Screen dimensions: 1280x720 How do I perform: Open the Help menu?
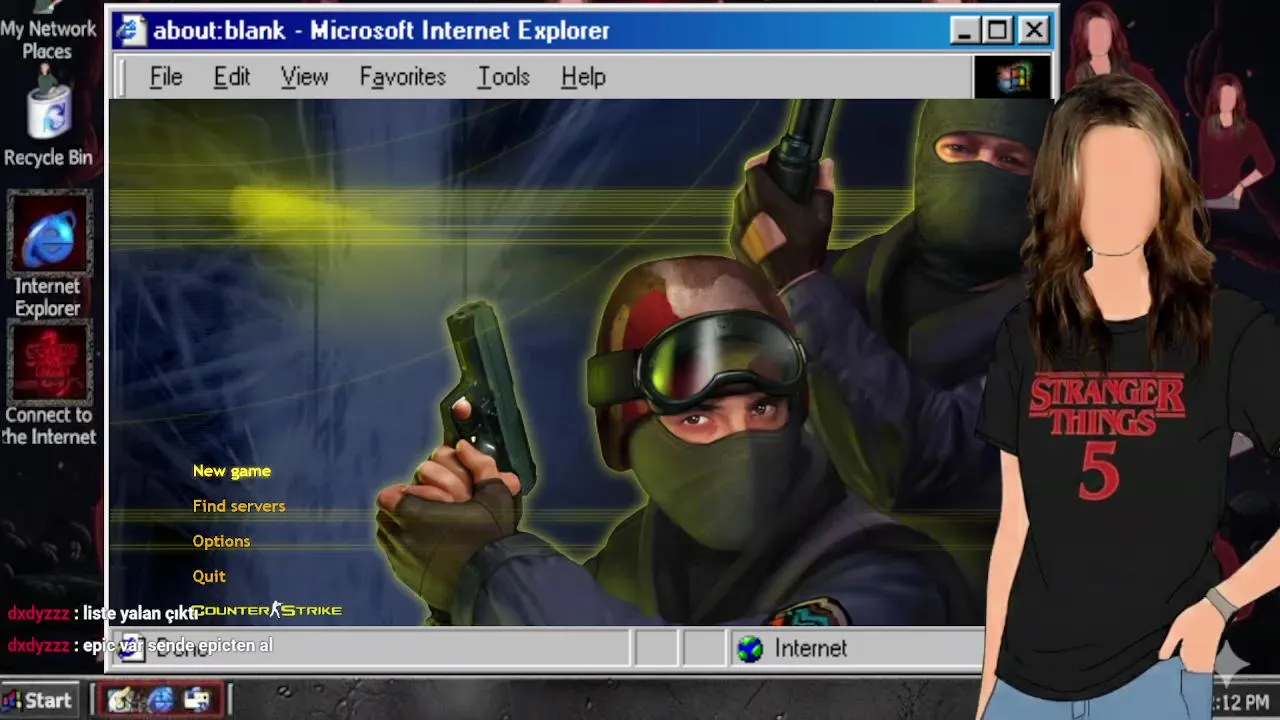pyautogui.click(x=583, y=77)
